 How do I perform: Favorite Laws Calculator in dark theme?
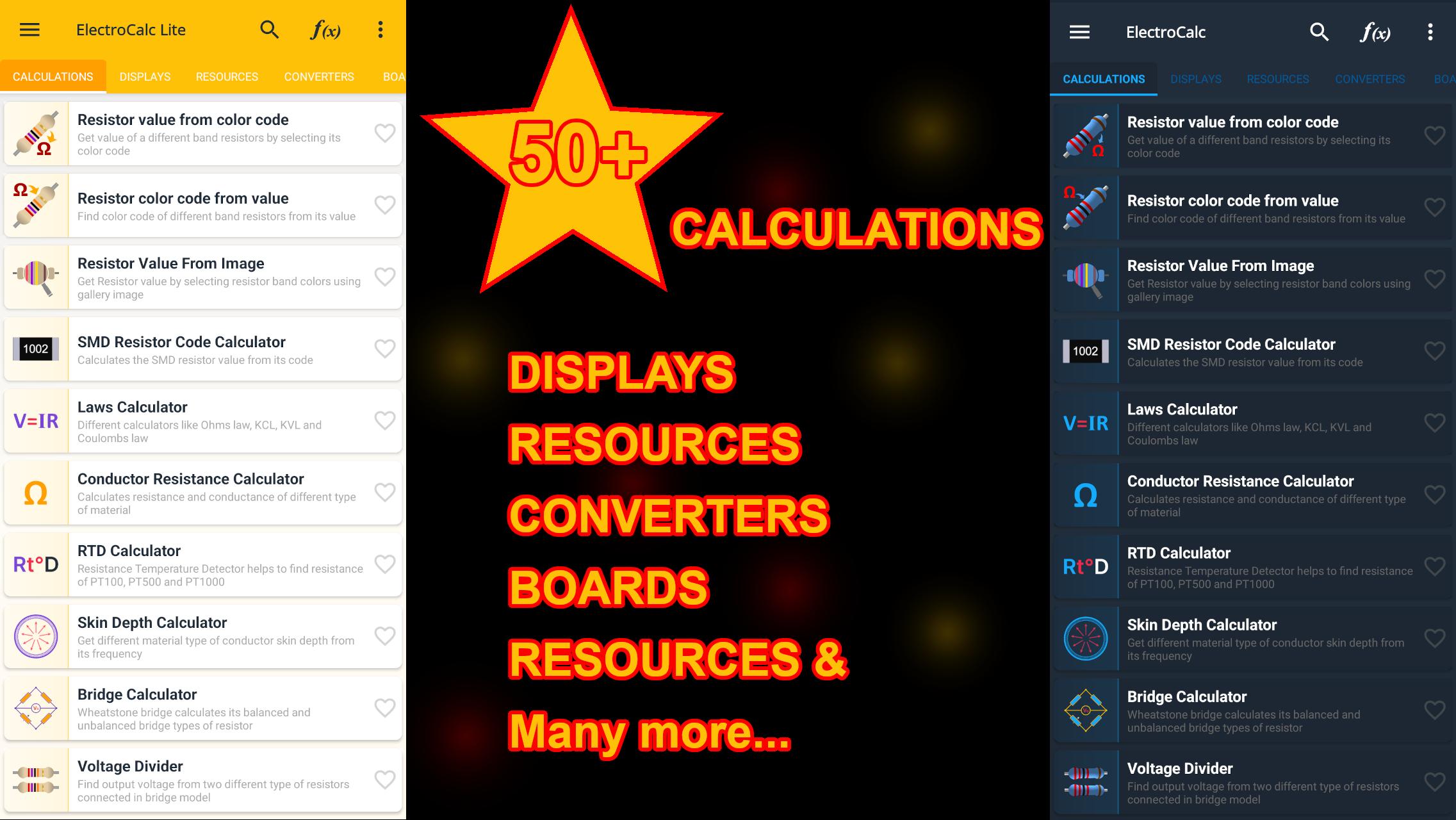(x=1434, y=423)
